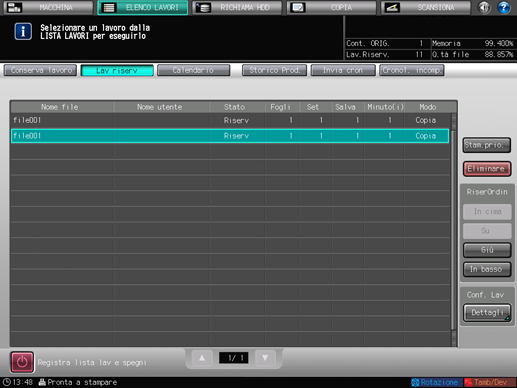Select the ELENCO LAVORI tab
The width and height of the screenshot is (517, 388).
(143, 7)
